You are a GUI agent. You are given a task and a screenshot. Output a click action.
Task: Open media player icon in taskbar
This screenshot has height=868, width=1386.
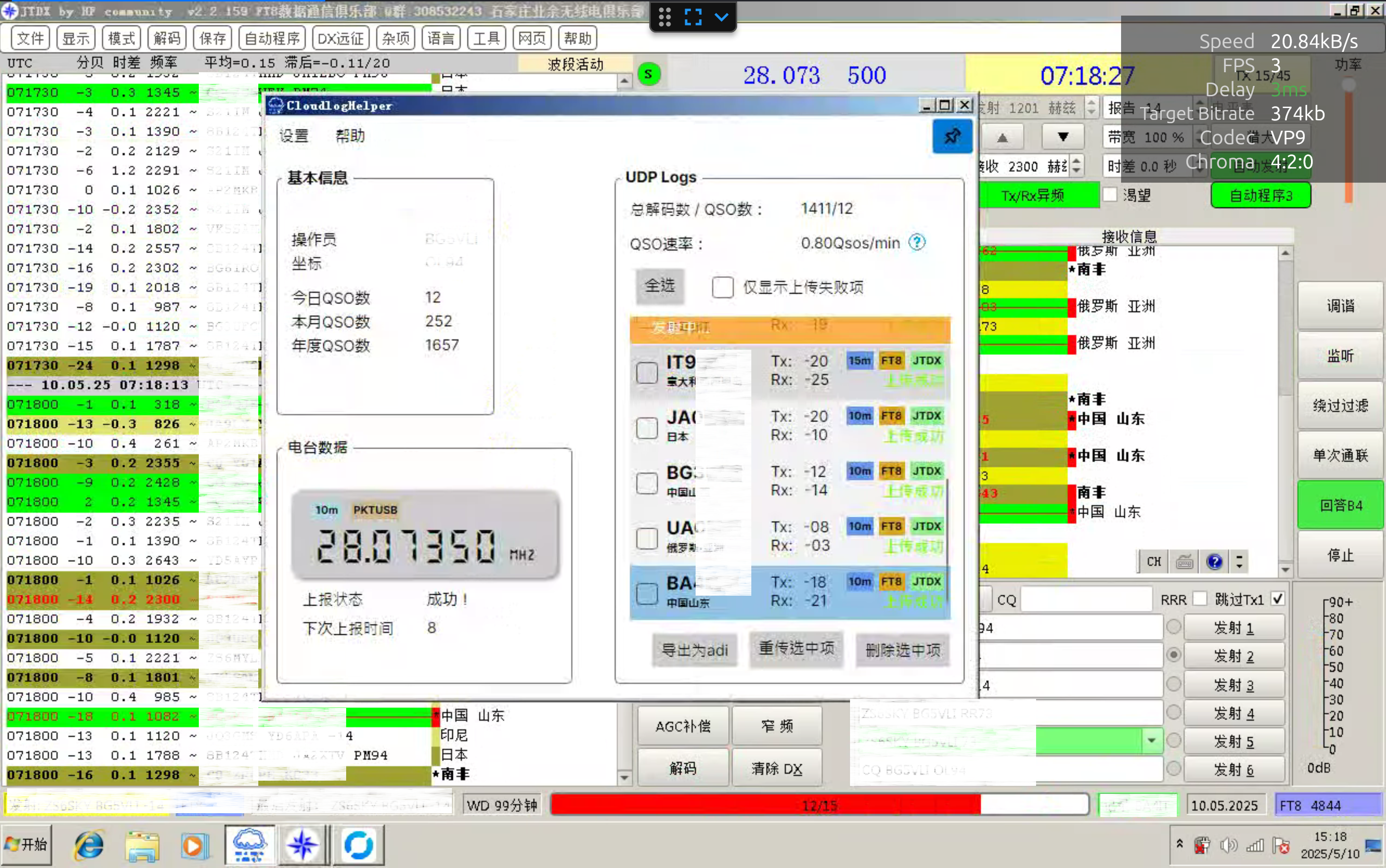point(194,845)
